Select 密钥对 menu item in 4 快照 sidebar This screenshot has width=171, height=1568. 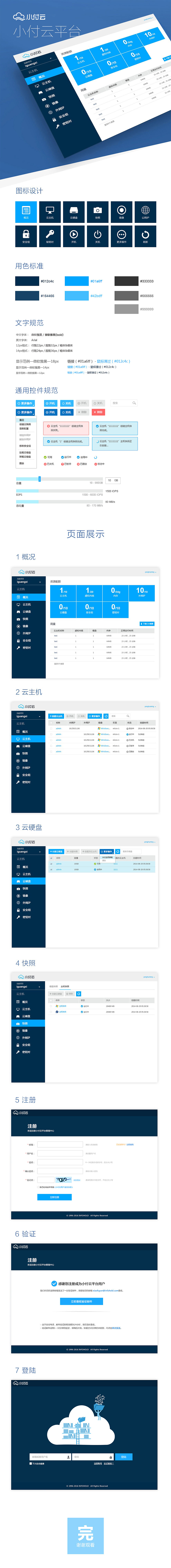click(x=29, y=1052)
